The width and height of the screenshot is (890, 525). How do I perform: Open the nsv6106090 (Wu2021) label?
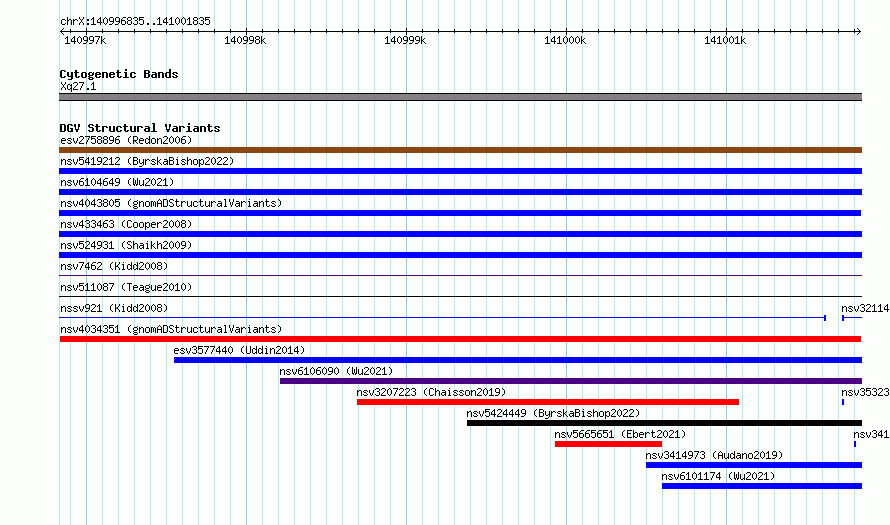tap(336, 371)
